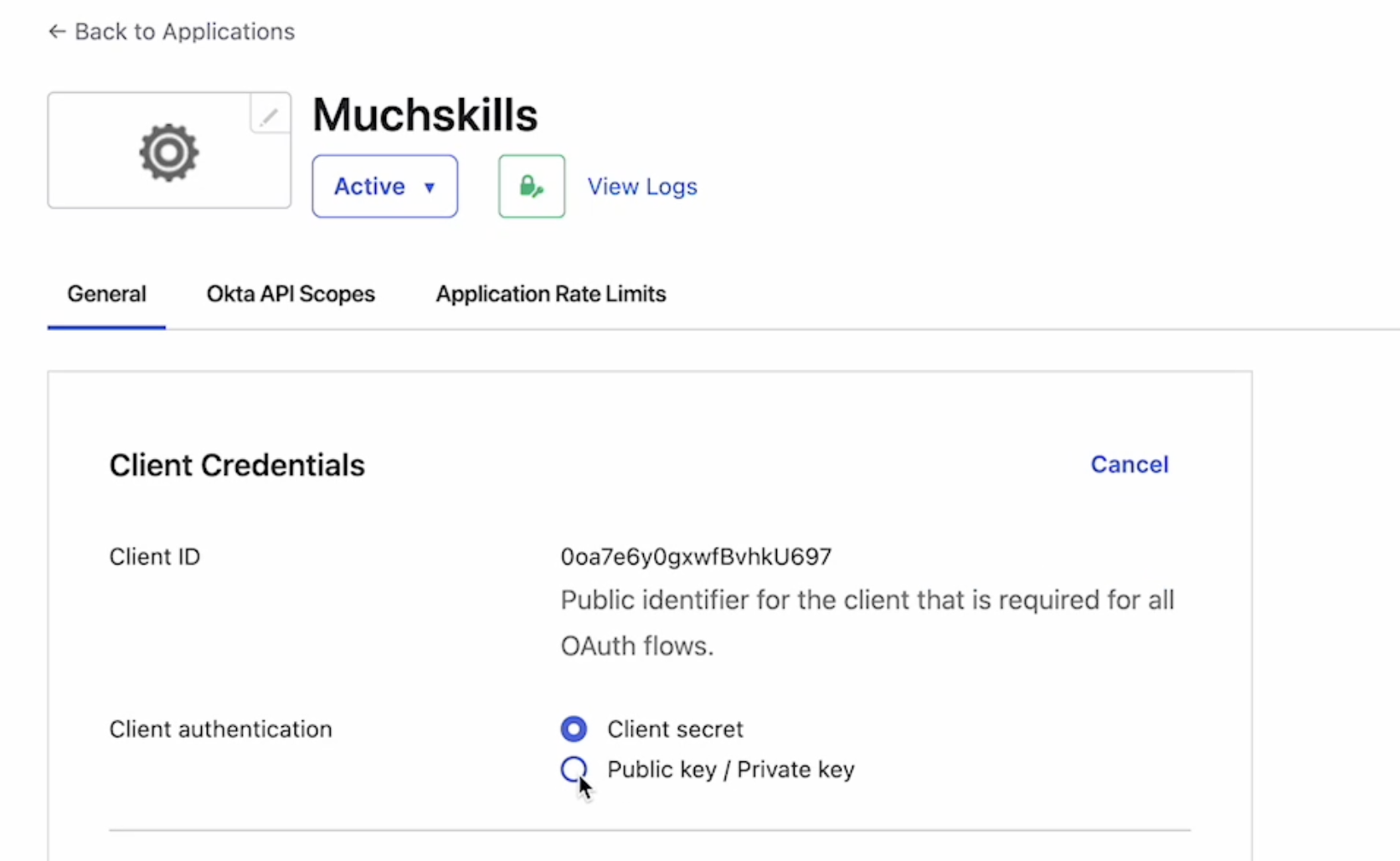Click the back arrow icon
This screenshot has width=1400, height=861.
click(57, 32)
